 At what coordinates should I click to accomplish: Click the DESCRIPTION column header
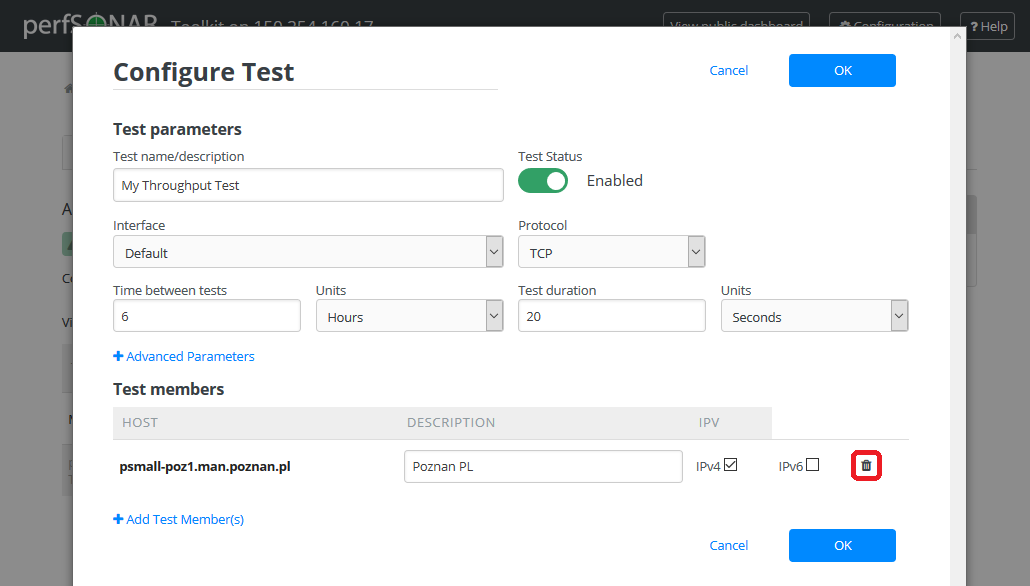pos(451,422)
